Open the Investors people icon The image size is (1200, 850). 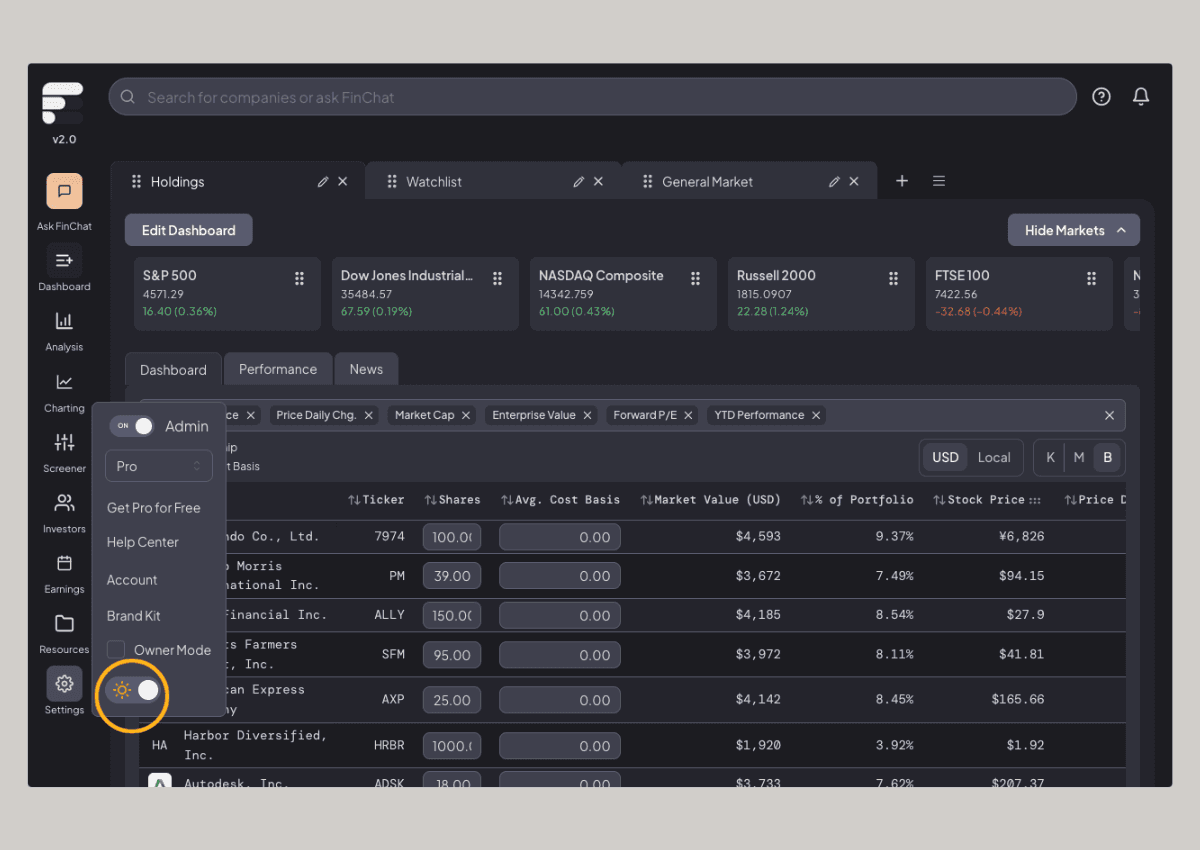(64, 502)
